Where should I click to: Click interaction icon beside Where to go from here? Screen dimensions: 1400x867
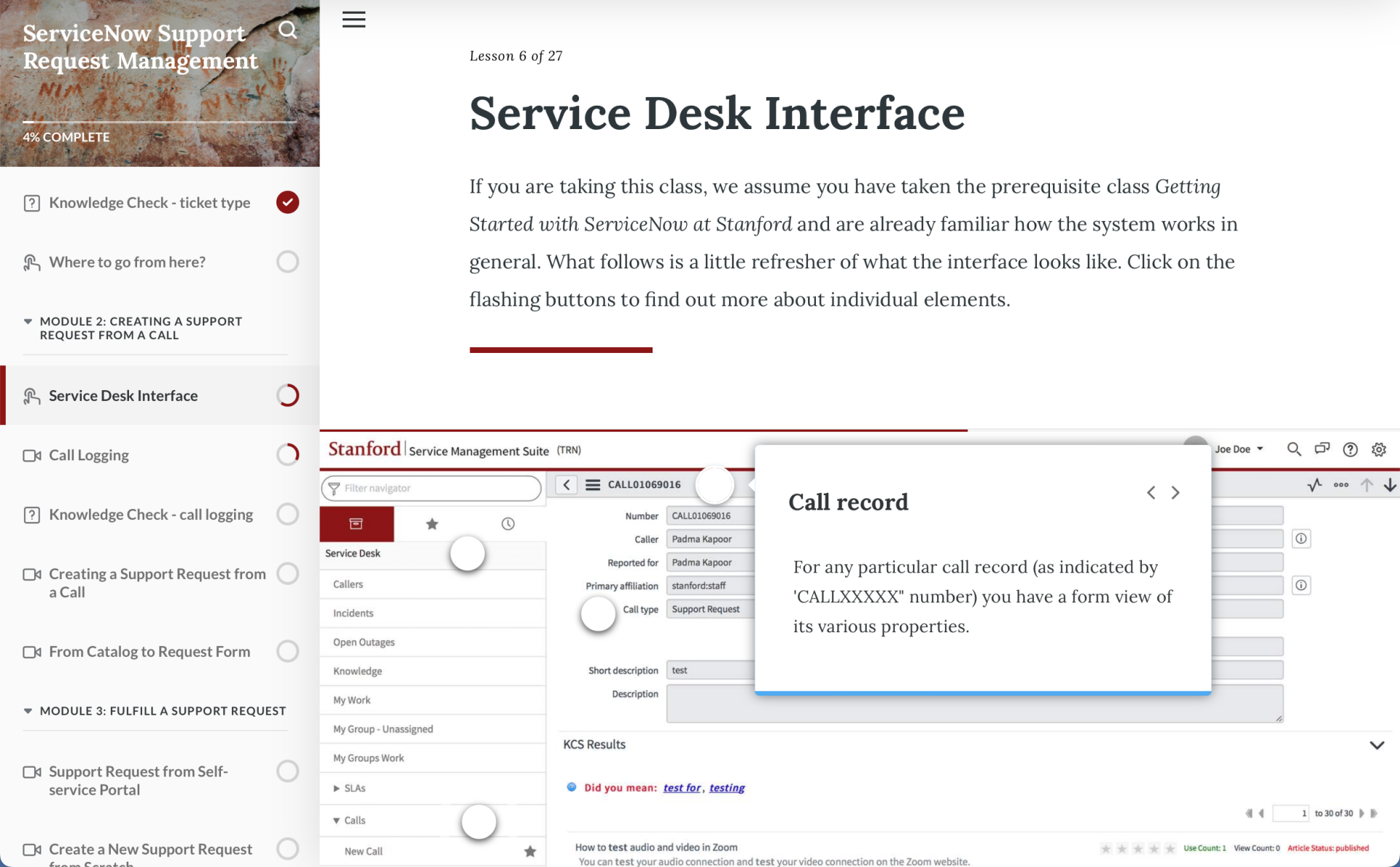point(31,263)
